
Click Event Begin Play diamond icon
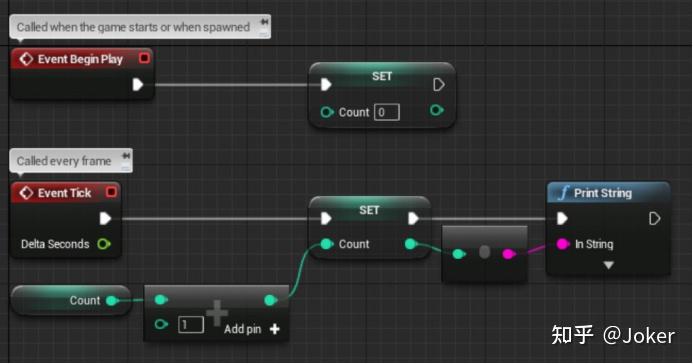click(x=26, y=59)
